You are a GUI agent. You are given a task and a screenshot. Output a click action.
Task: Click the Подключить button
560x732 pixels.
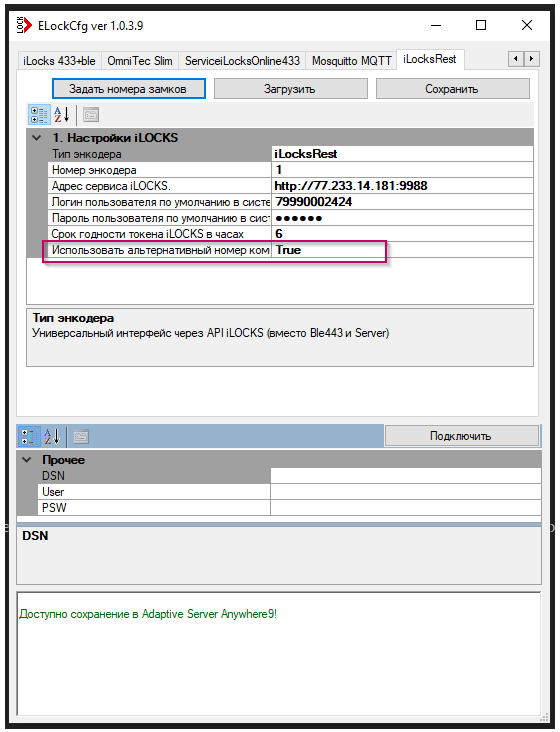462,436
